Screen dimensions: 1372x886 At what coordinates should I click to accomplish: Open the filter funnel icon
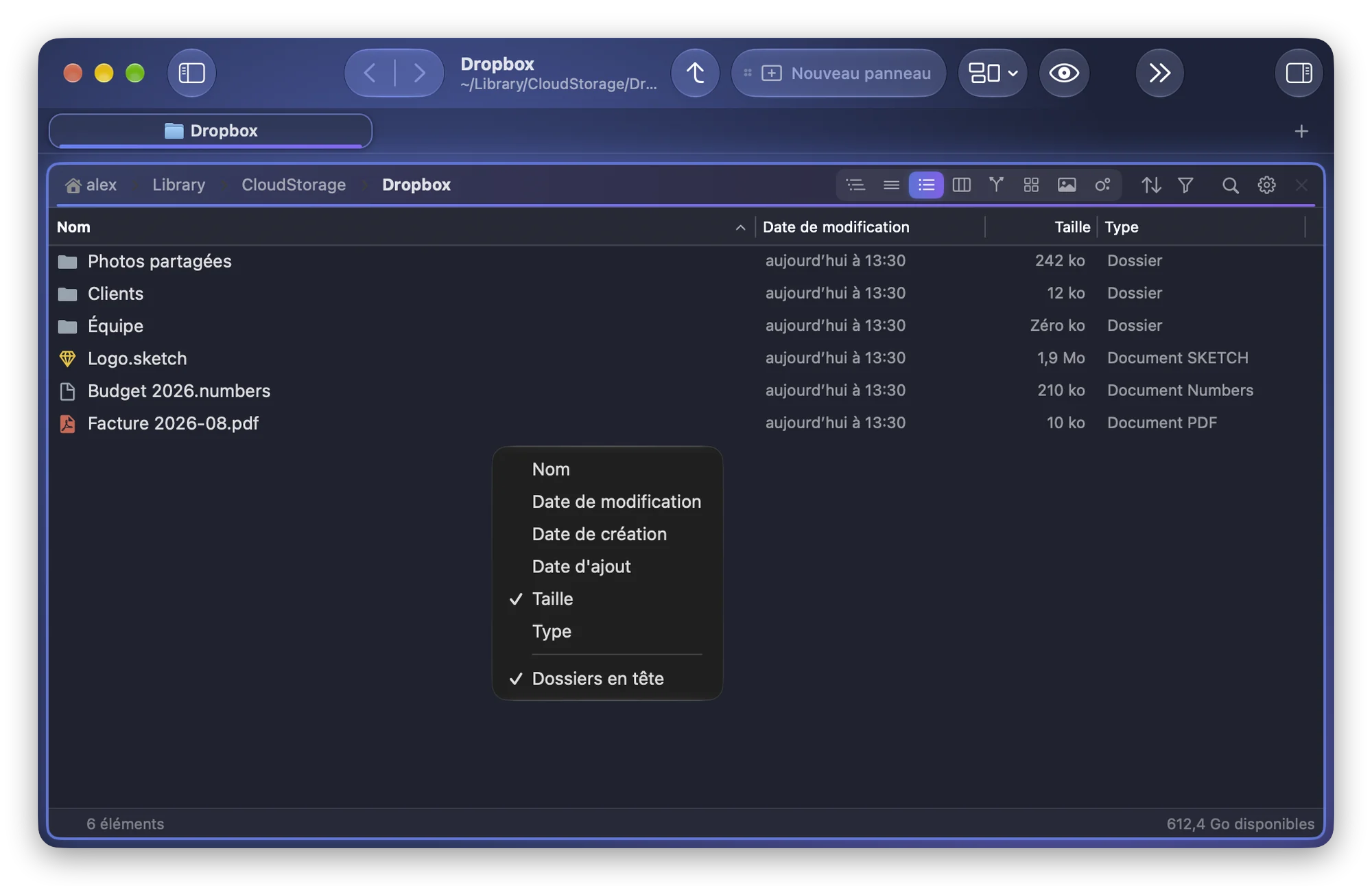pos(1185,185)
